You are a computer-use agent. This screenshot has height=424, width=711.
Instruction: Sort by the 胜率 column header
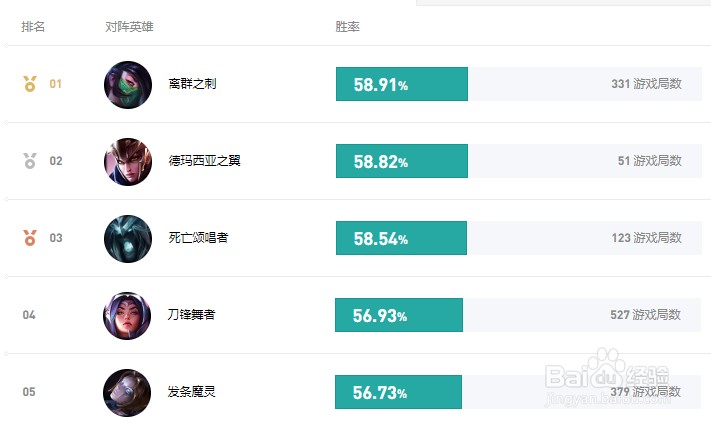click(347, 27)
